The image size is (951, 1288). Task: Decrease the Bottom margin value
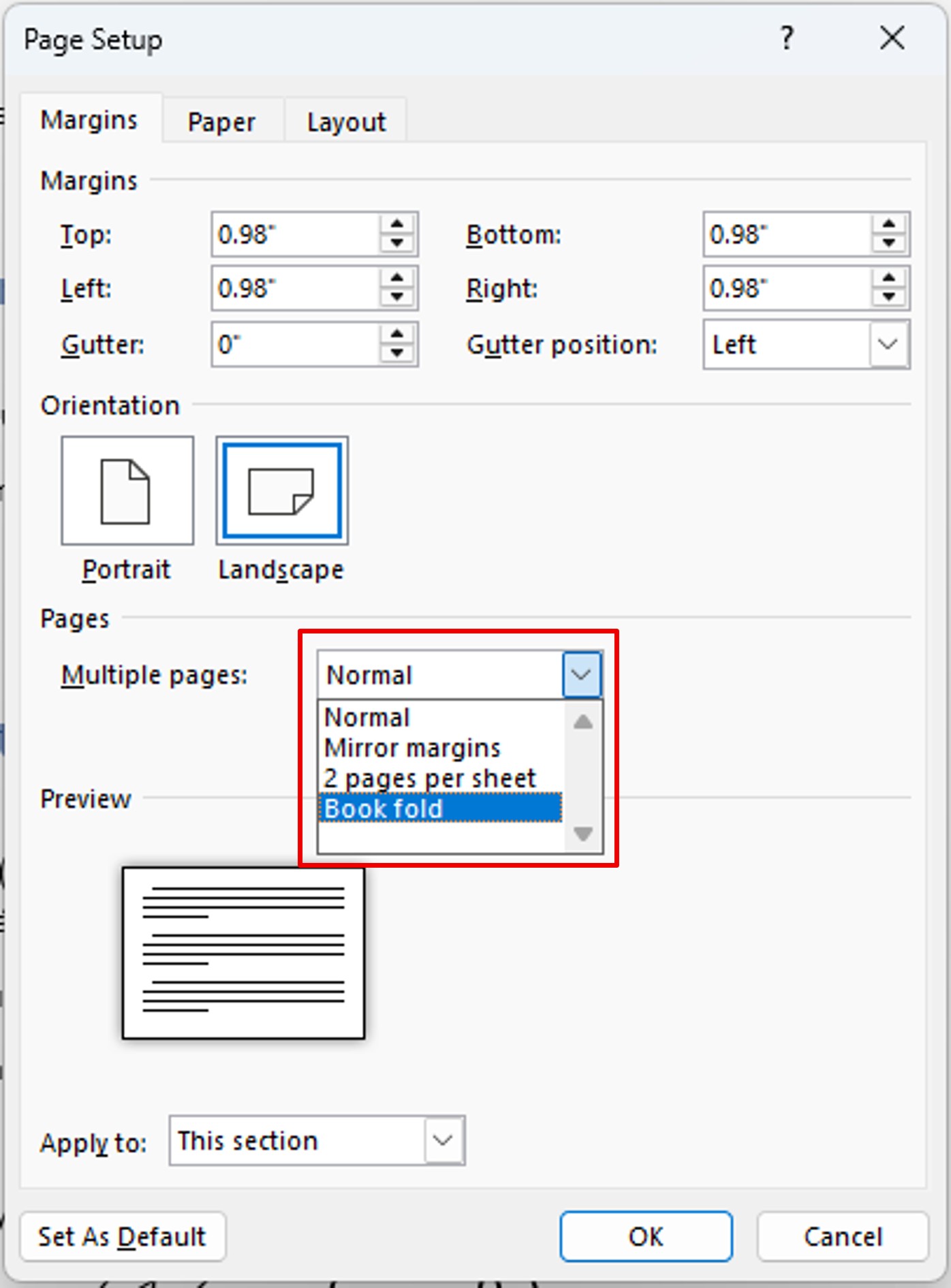889,243
